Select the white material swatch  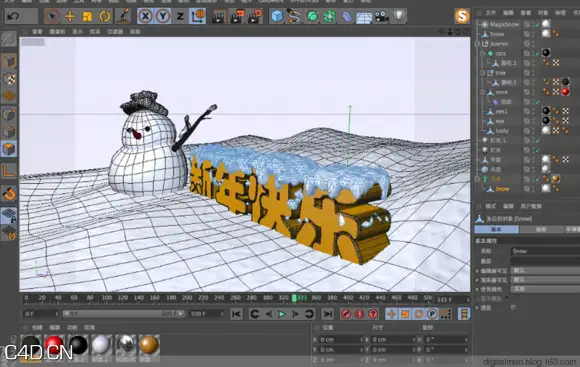(x=102, y=344)
